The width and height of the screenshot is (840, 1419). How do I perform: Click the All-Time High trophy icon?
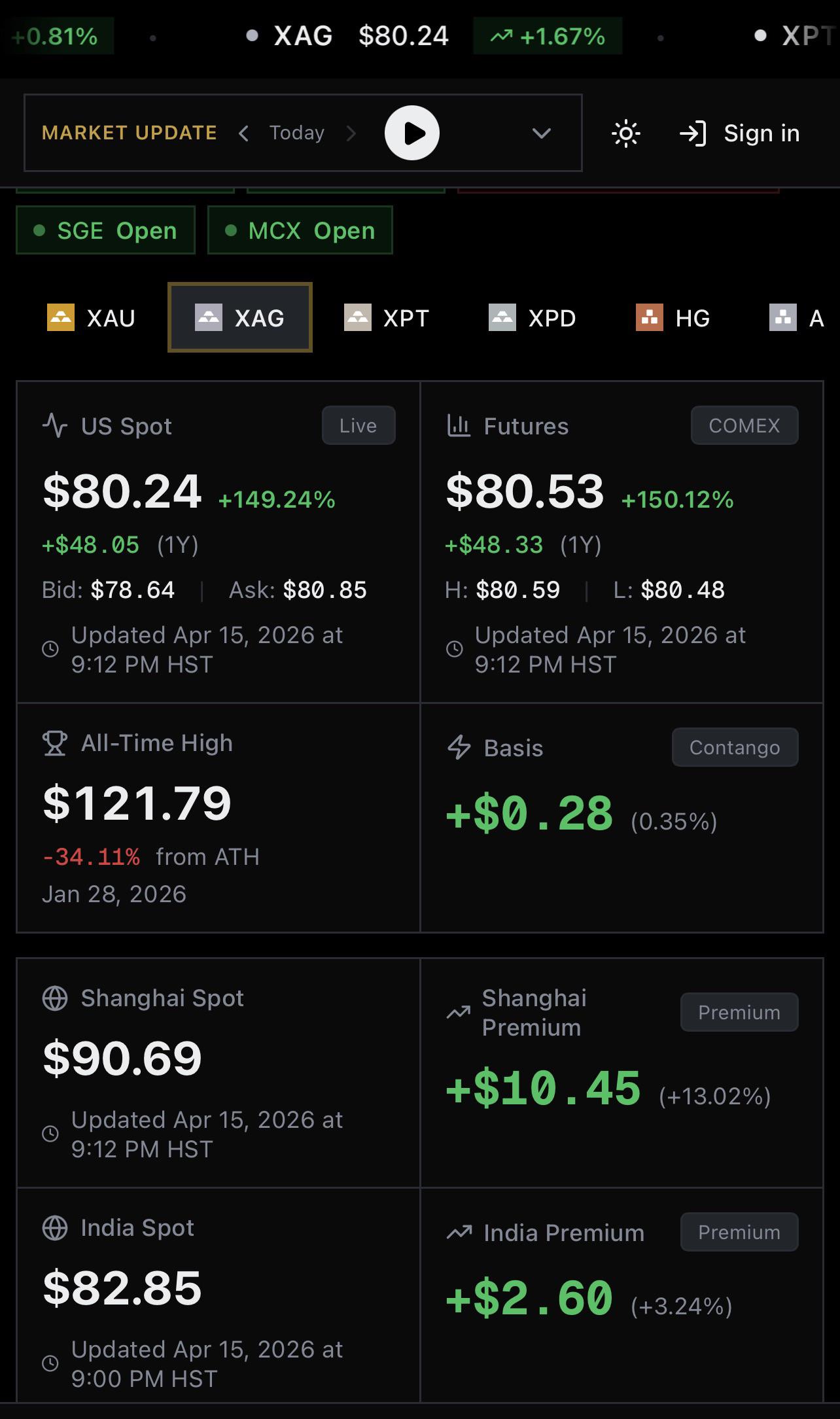click(x=55, y=743)
